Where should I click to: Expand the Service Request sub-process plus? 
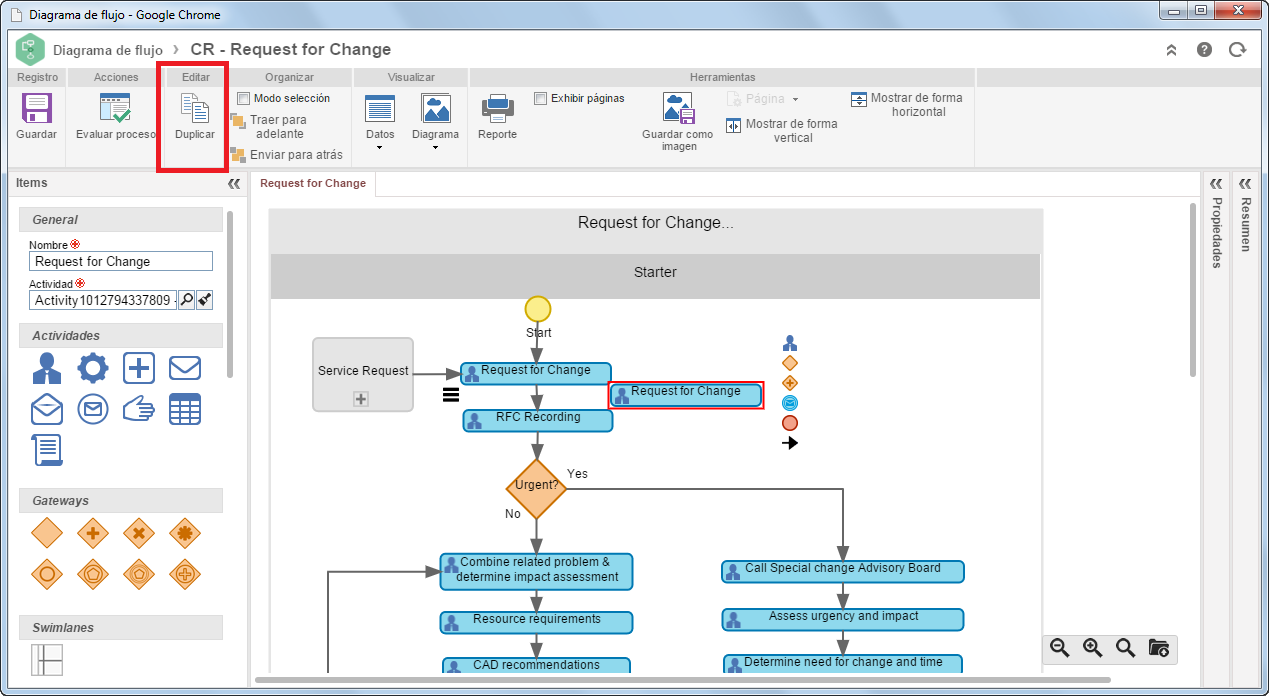(x=361, y=399)
